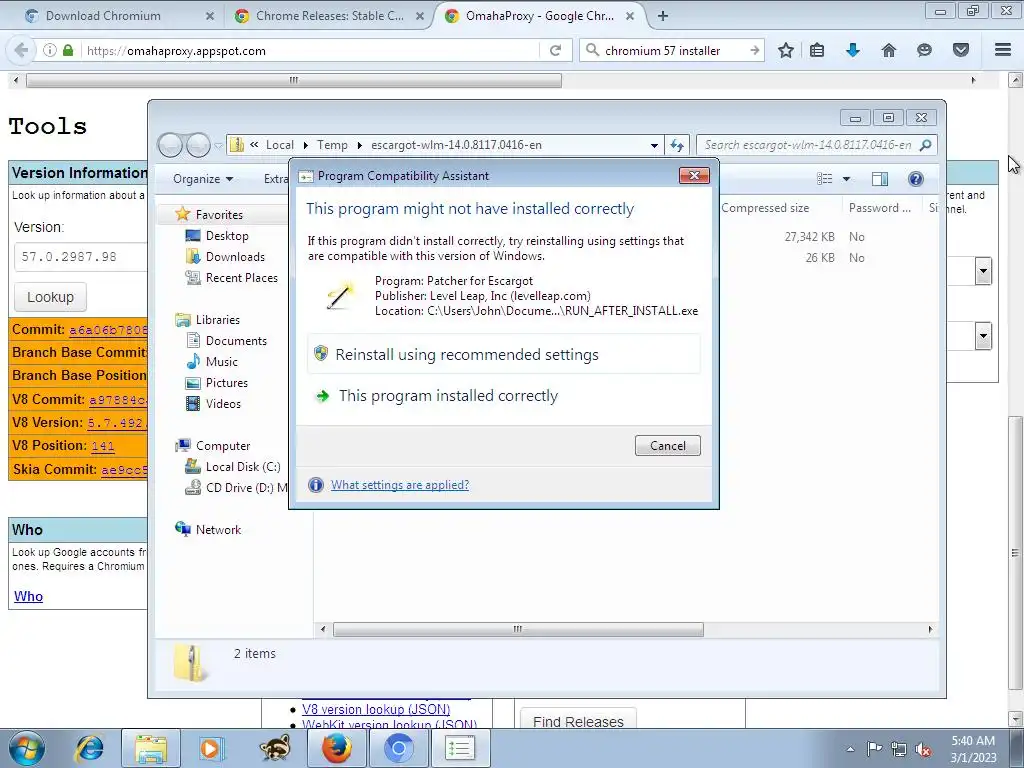Select Favorites in Explorer navigation pane
This screenshot has width=1024, height=768.
(219, 214)
